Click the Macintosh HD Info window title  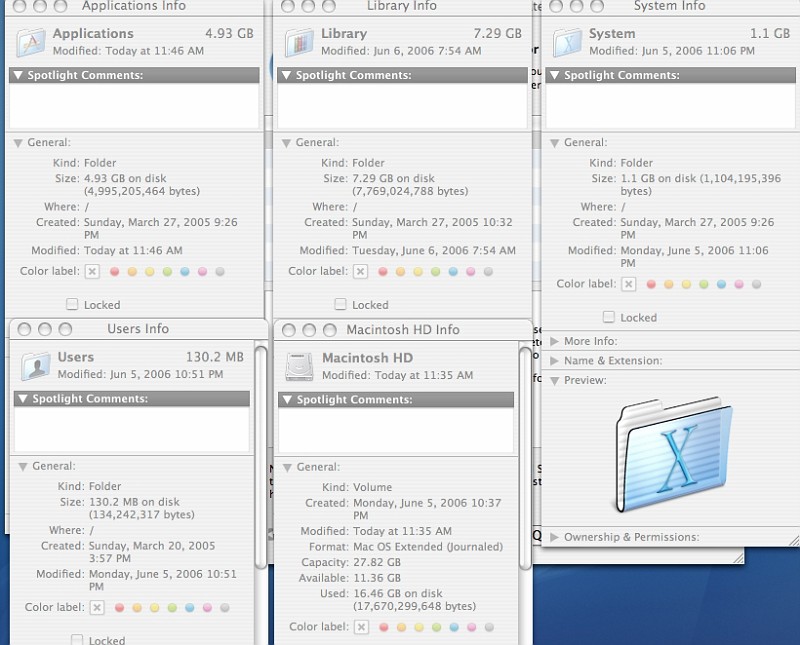tap(403, 330)
